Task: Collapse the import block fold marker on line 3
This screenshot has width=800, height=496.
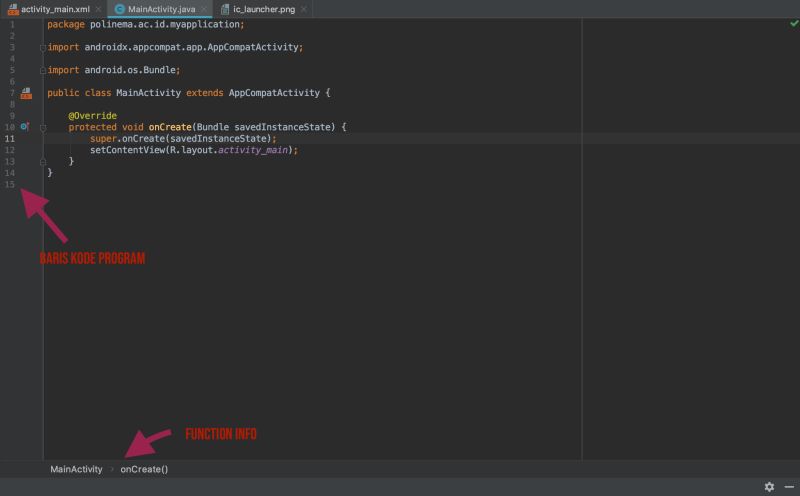Action: [43, 47]
